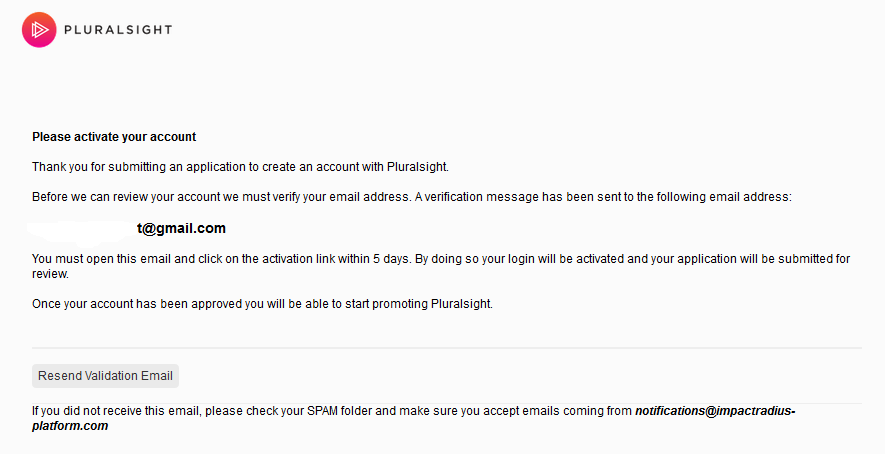Click the PLURALSIGHT wordmark text

point(118,29)
